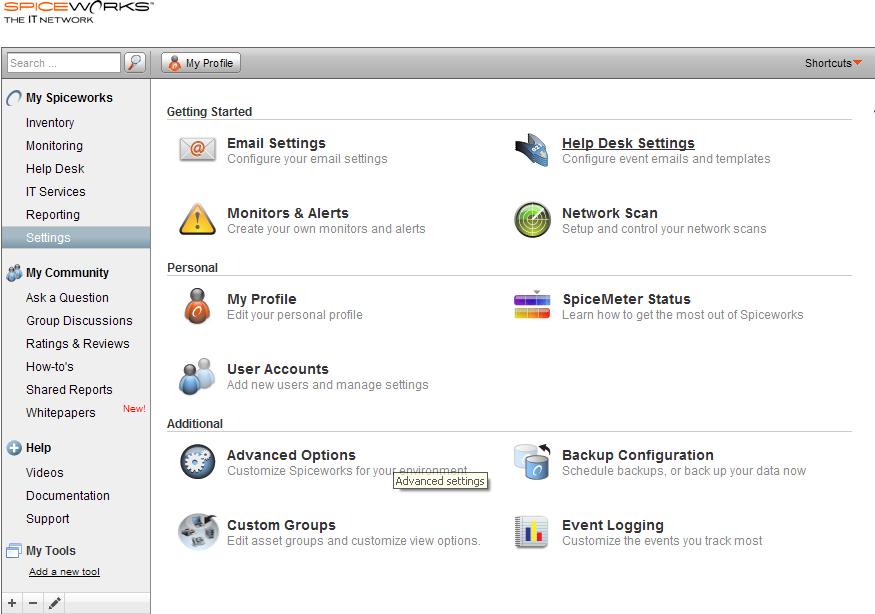This screenshot has height=614, width=875.
Task: Click the pencil edit icon at sidebar bottom
Action: (54, 603)
